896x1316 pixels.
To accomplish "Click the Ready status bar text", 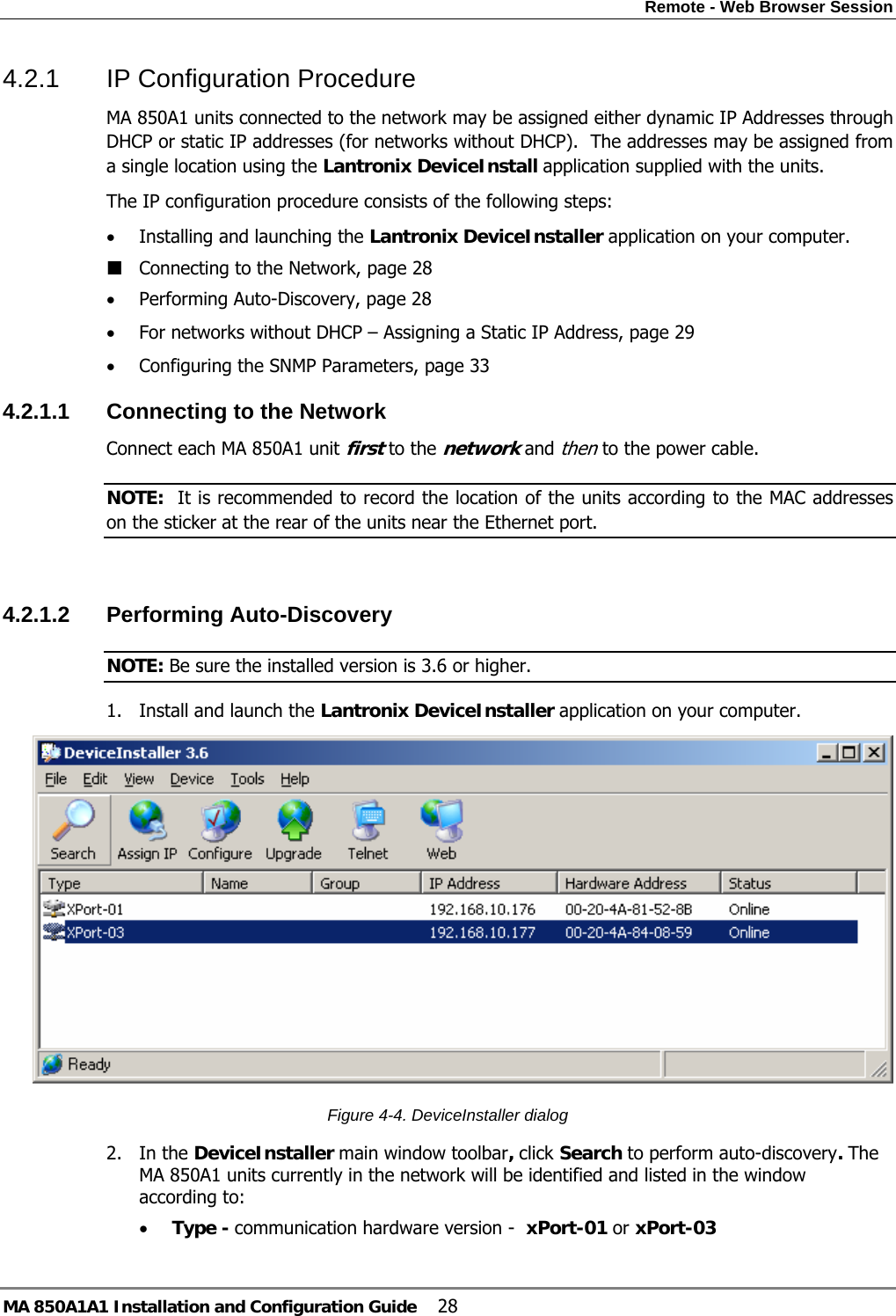I will tap(89, 1064).
